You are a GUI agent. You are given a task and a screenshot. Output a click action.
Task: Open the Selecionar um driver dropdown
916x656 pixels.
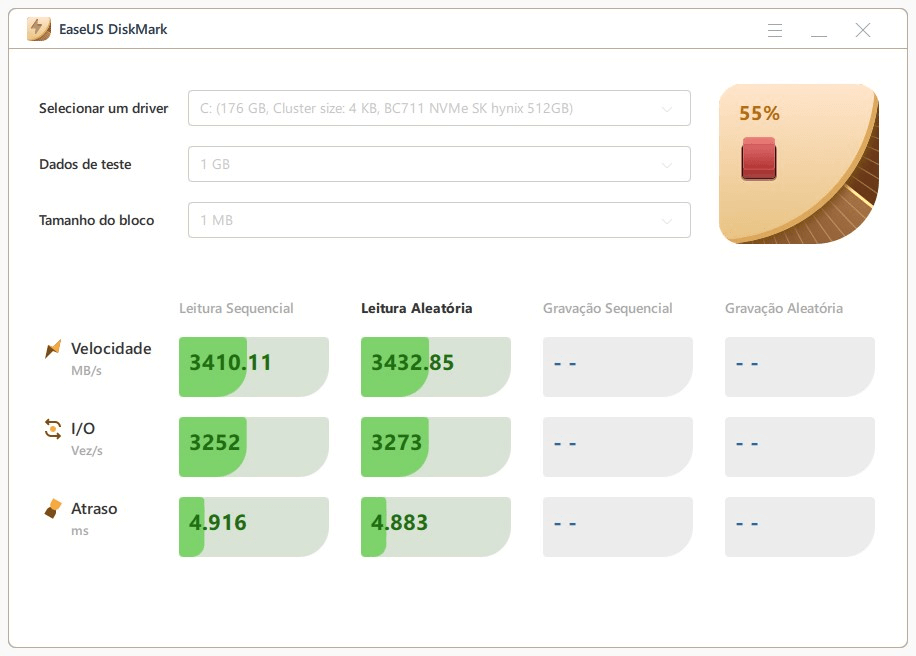pyautogui.click(x=439, y=108)
